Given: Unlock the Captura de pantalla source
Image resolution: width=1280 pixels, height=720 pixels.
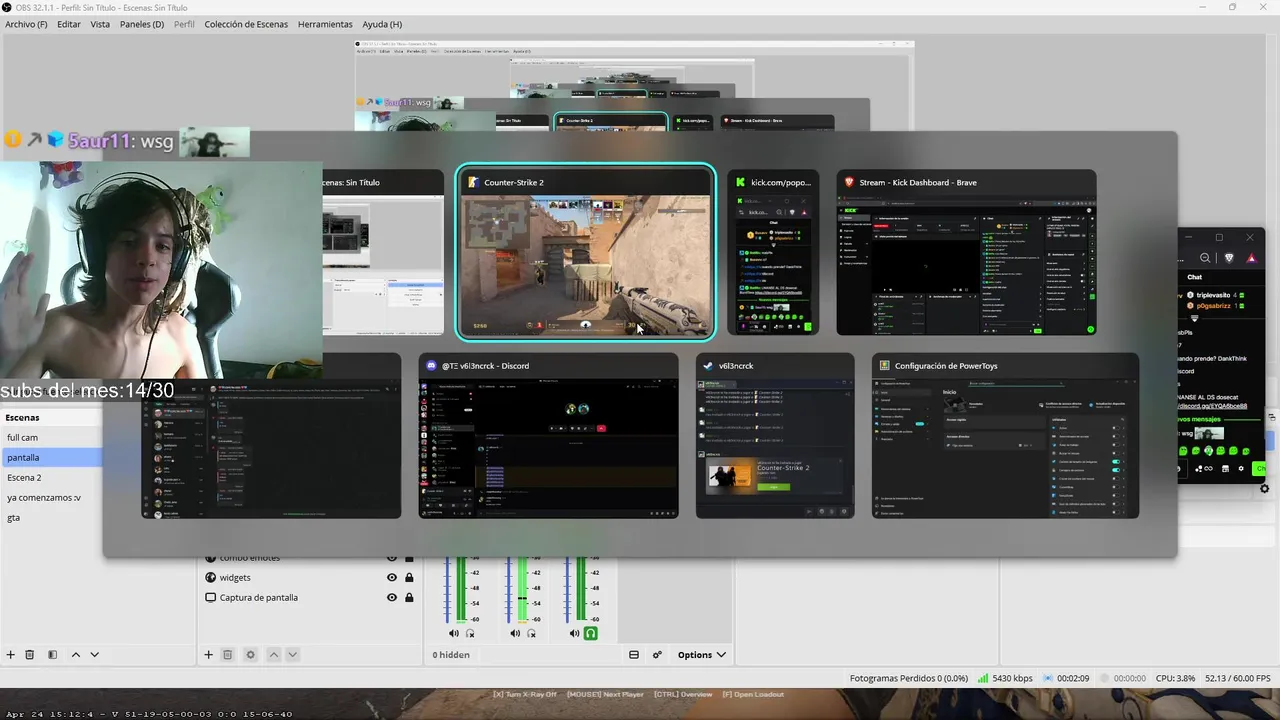Looking at the screenshot, I should pyautogui.click(x=409, y=597).
